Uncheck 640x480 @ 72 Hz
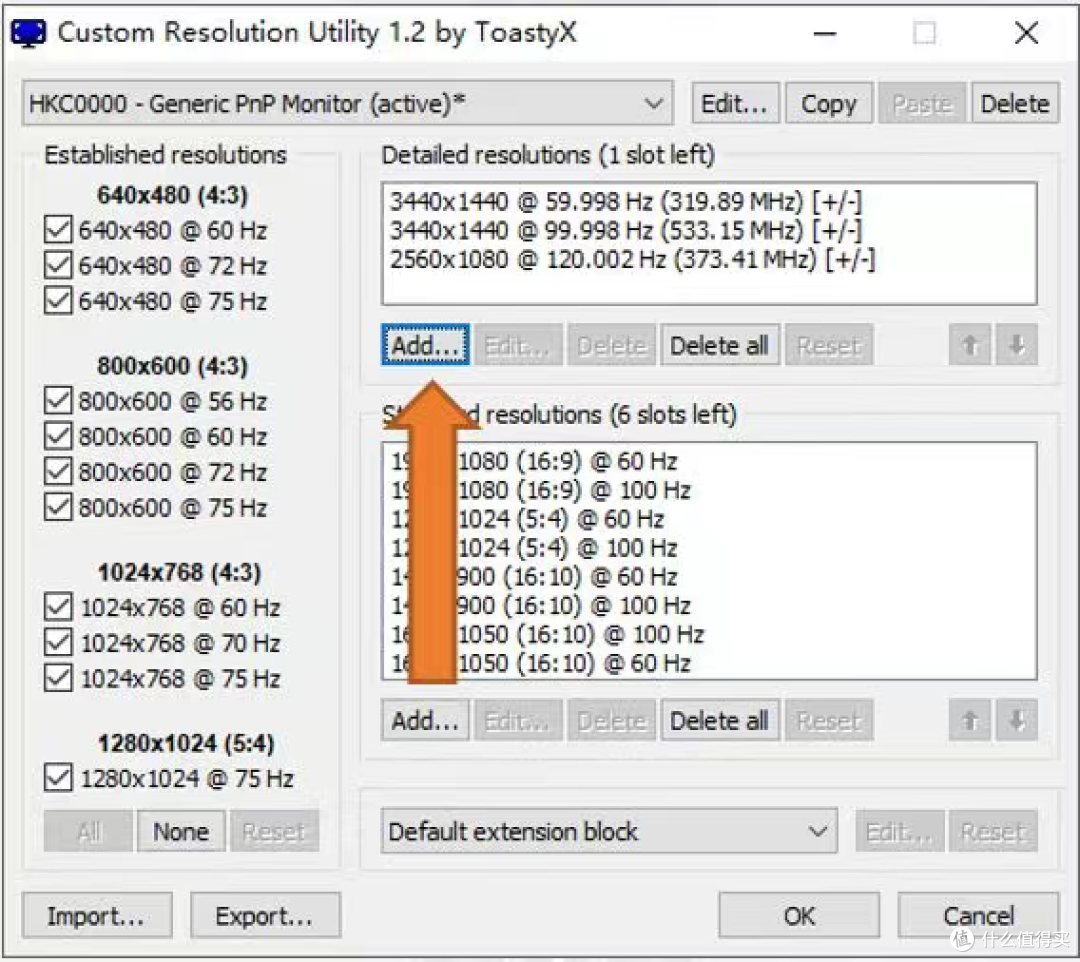1080x962 pixels. 57,265
